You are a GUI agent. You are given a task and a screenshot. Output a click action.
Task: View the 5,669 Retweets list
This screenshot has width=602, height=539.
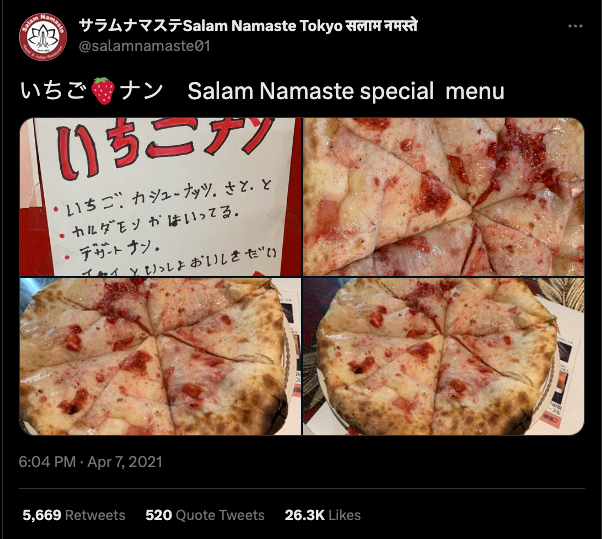click(74, 515)
